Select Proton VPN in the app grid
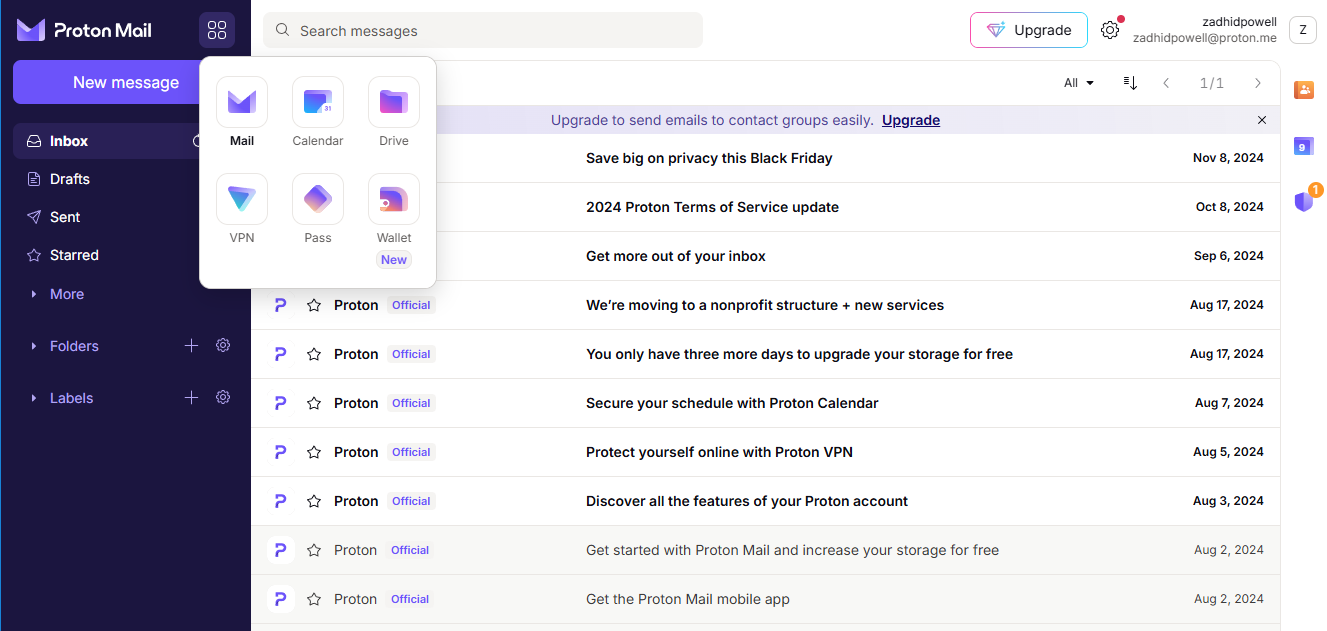Screen dimensions: 1327x631 (241, 209)
